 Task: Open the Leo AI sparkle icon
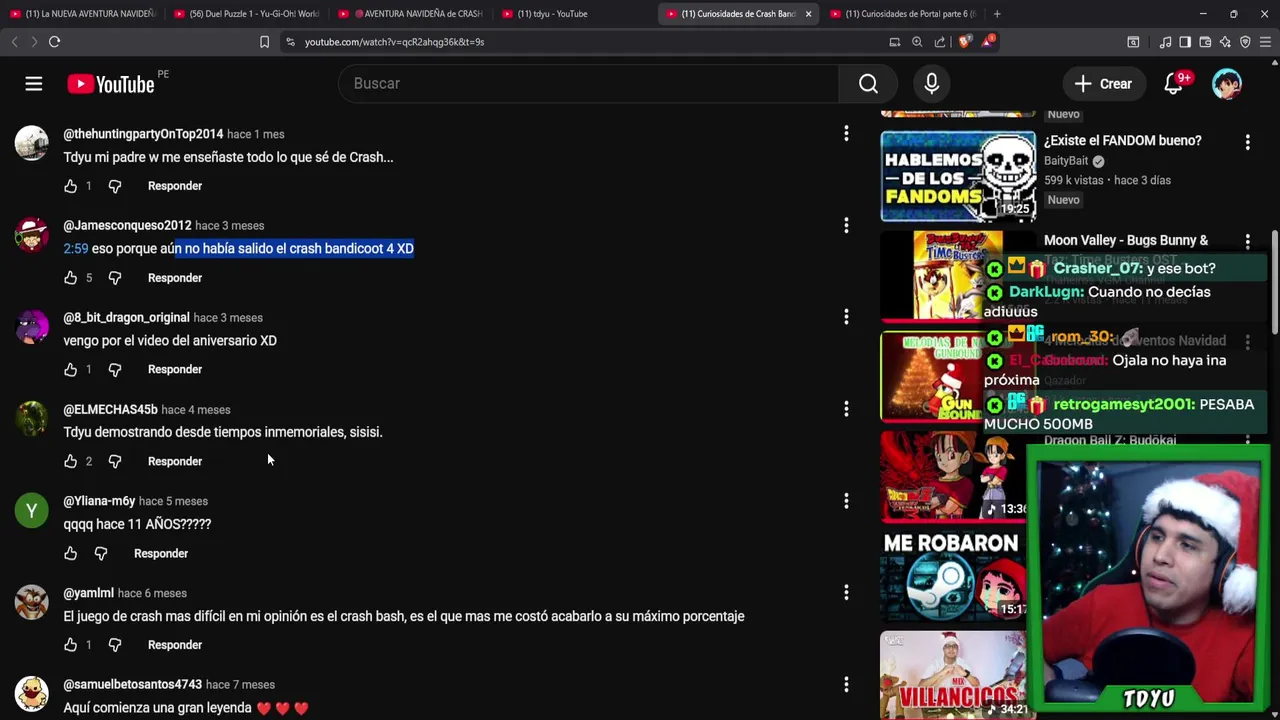pyautogui.click(x=1225, y=42)
